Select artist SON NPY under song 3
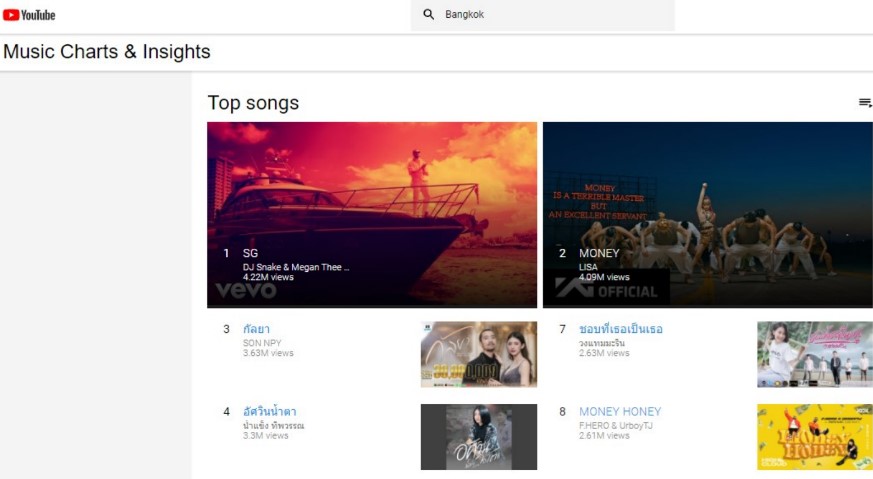Image resolution: width=873 pixels, height=479 pixels. (262, 343)
